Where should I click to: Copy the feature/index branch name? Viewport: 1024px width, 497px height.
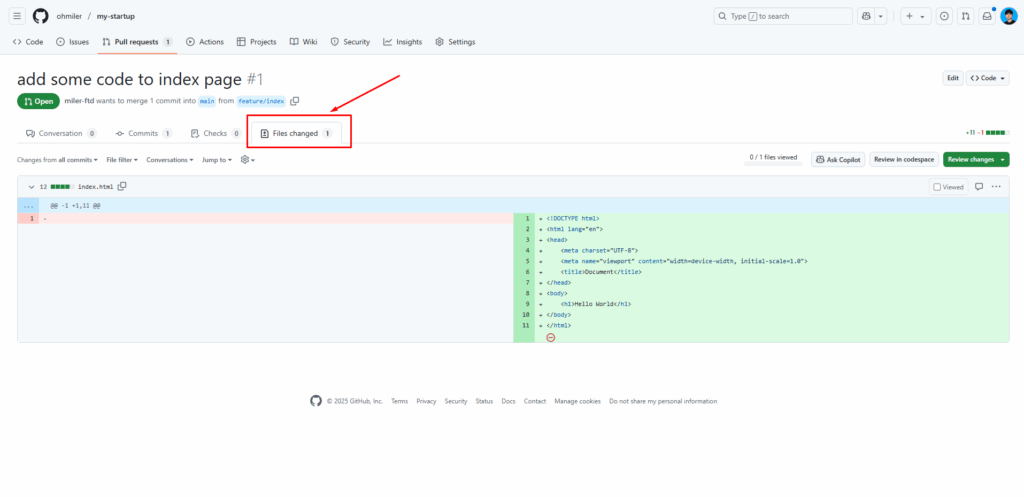pyautogui.click(x=295, y=101)
